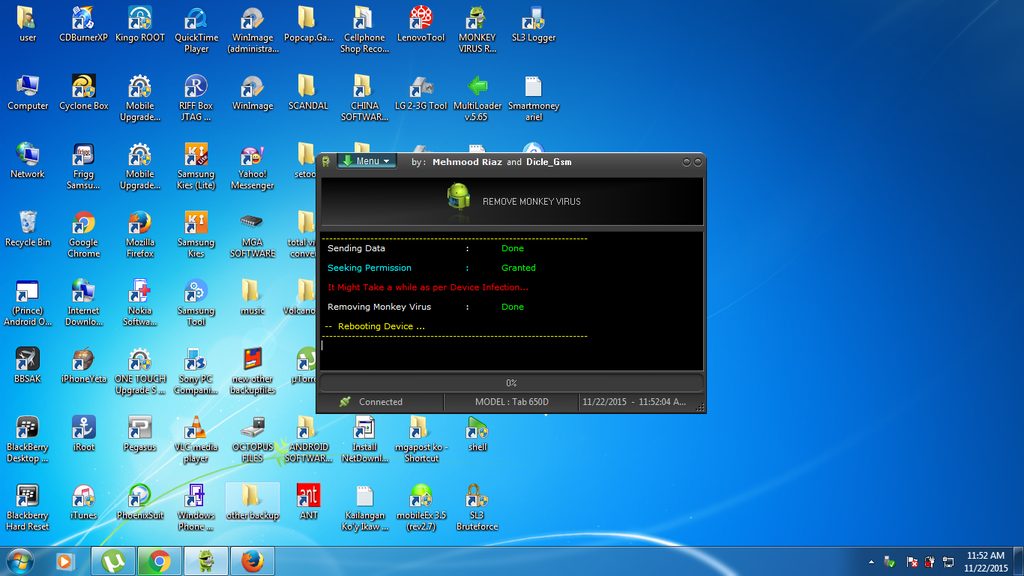Select the Yahoo! Messenger shortcut

pos(252,166)
